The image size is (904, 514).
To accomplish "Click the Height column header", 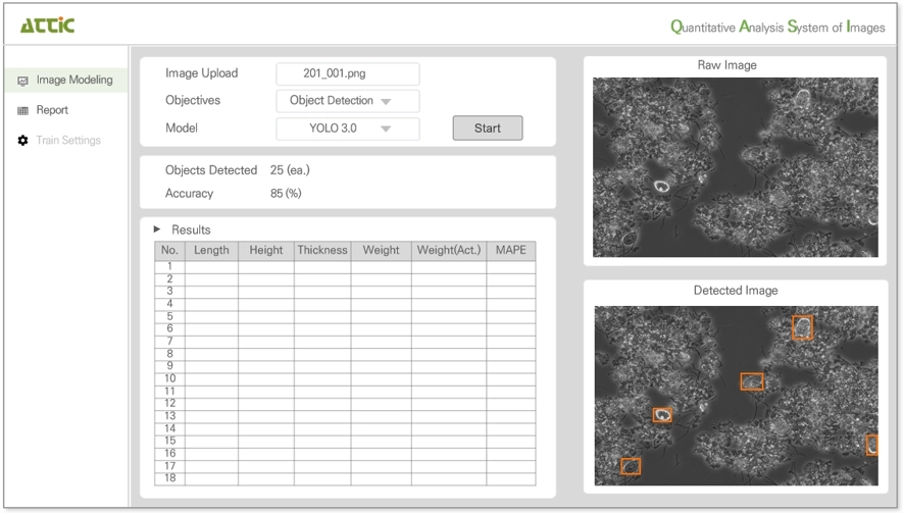I will 266,251.
